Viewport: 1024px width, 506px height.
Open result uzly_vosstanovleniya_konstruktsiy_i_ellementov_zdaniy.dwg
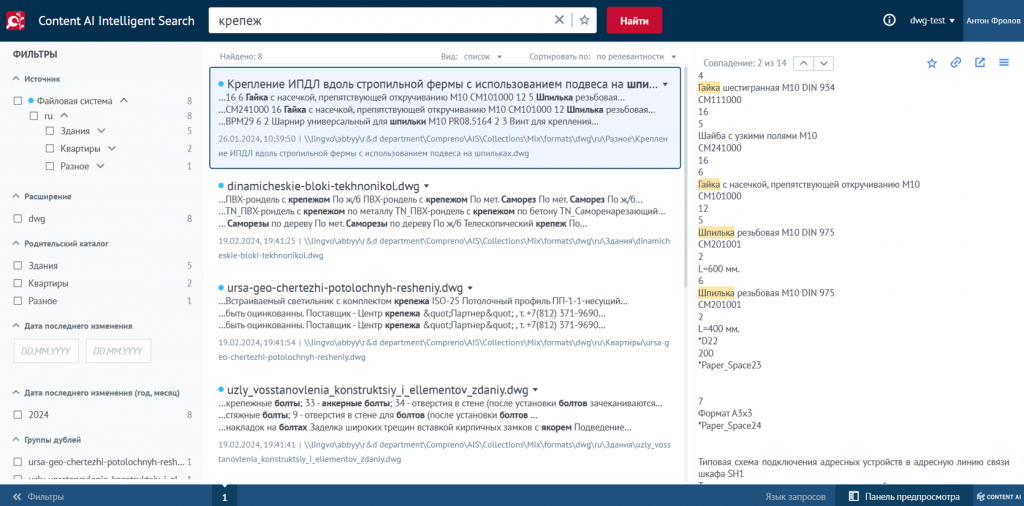[377, 390]
